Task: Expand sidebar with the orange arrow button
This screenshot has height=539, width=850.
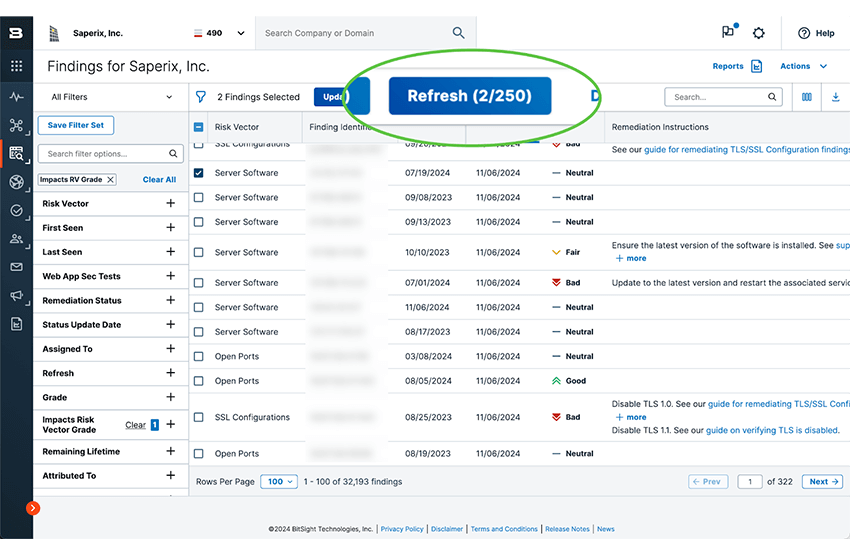Action: 33,508
